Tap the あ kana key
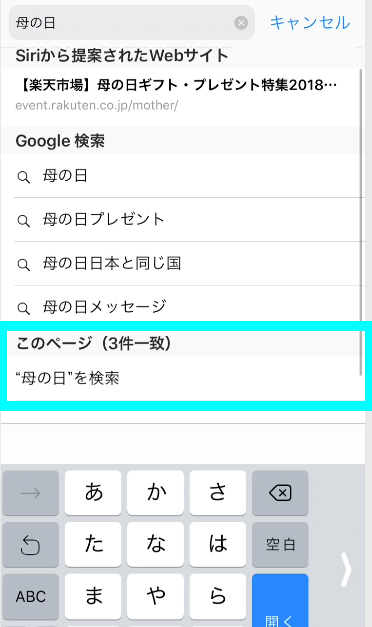372x627 pixels. (x=93, y=493)
